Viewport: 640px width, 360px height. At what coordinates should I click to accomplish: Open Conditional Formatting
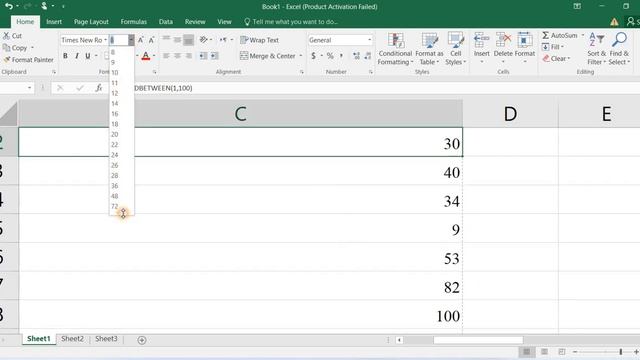tap(395, 49)
